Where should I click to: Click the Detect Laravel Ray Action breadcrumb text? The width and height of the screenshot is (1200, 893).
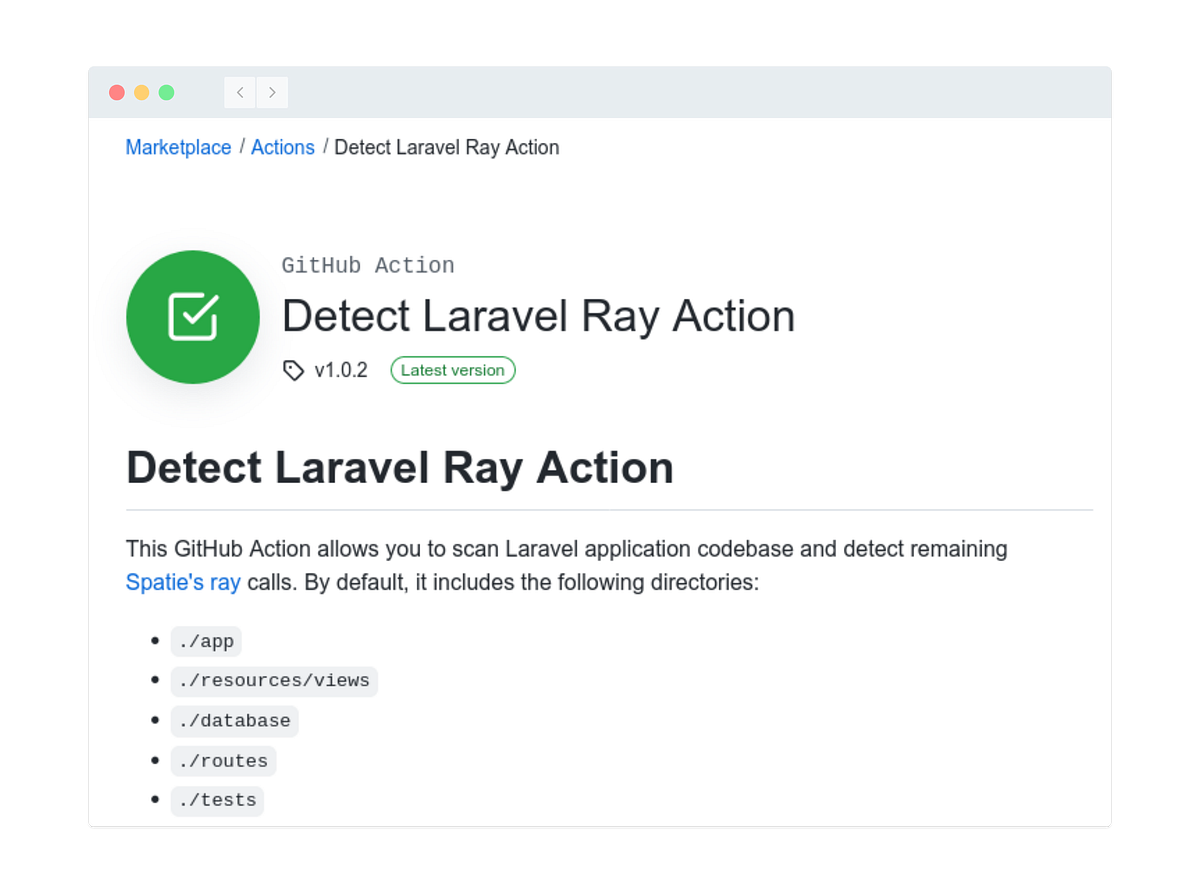click(447, 147)
